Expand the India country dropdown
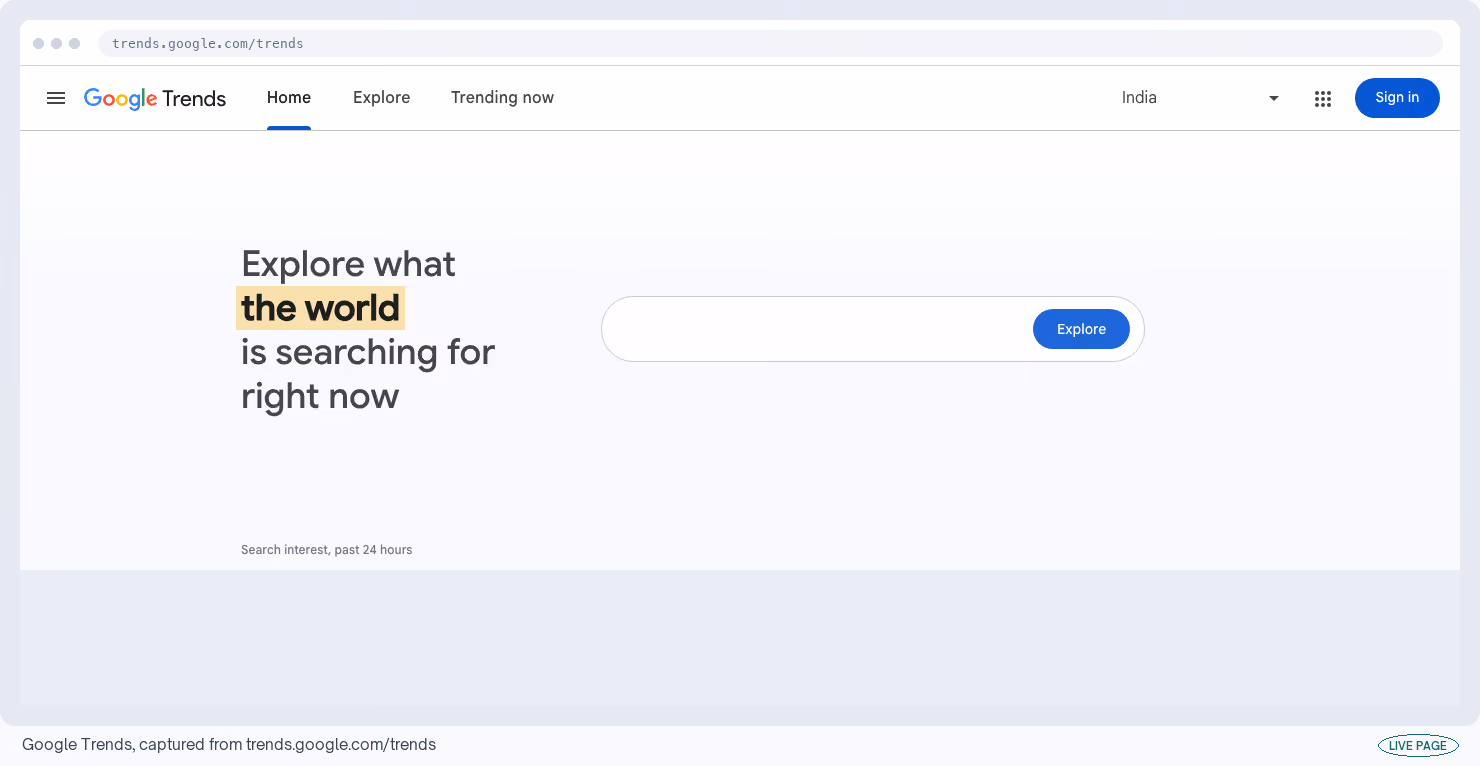The image size is (1480, 766). (1200, 98)
